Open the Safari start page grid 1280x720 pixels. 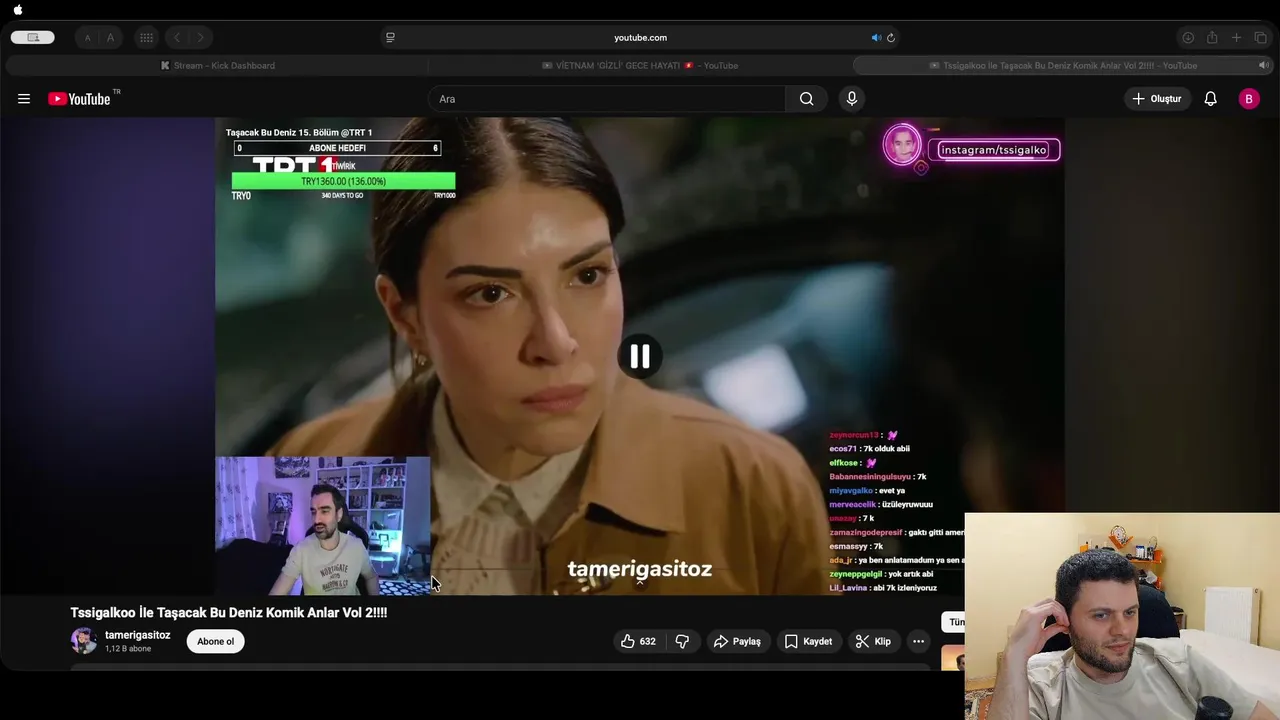146,38
